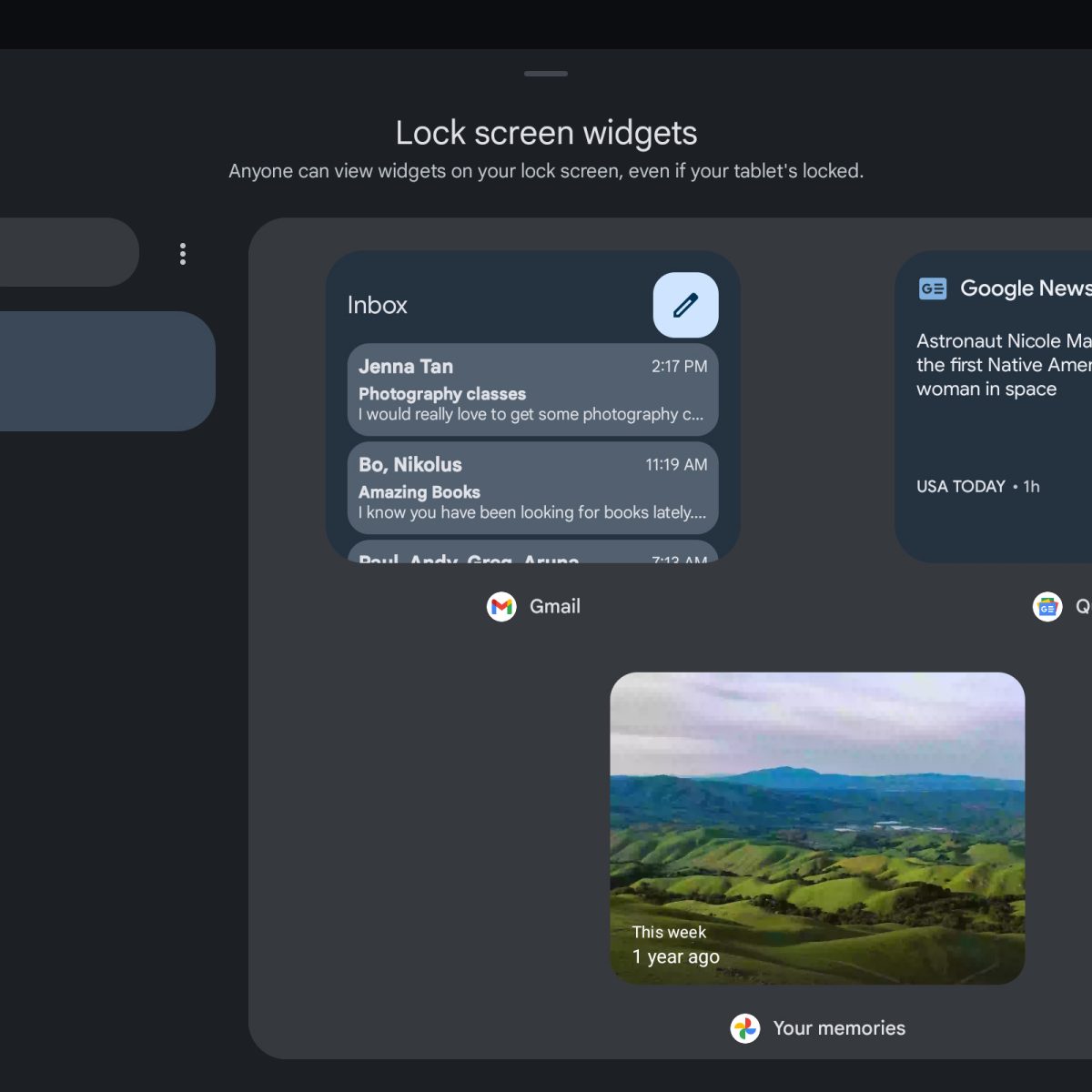Open Jenna Tan's Photography classes email
This screenshot has height=1092, width=1092.
pyautogui.click(x=532, y=389)
